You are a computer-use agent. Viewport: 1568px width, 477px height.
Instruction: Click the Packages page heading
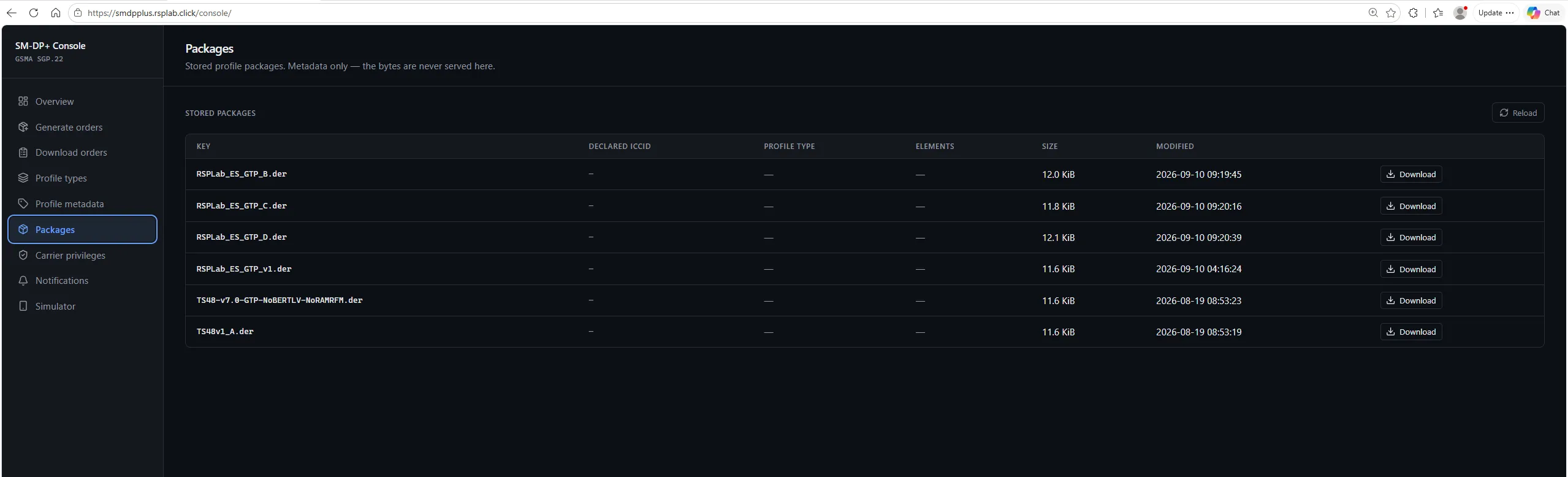click(x=210, y=48)
